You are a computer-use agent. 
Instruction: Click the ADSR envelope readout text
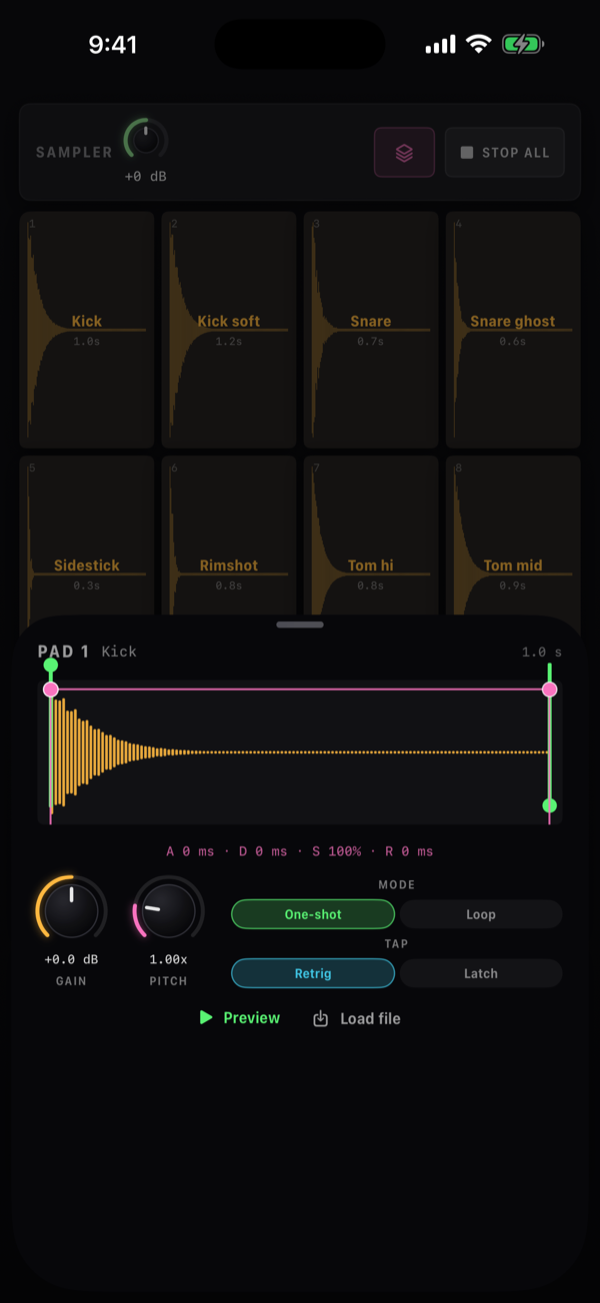[300, 852]
